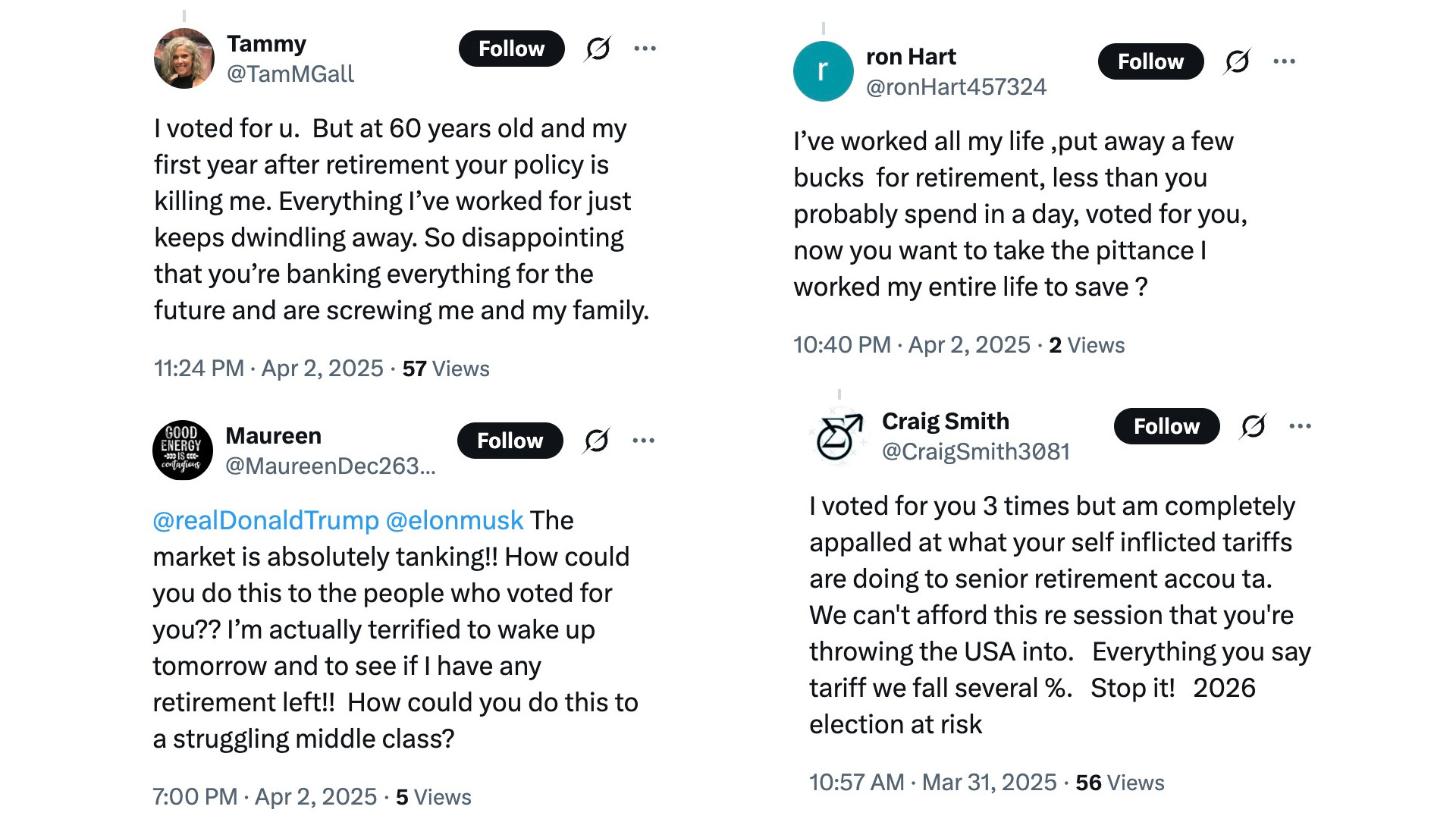Open more options on ron Hart's post
This screenshot has height=819, width=1456.
coord(1285,61)
